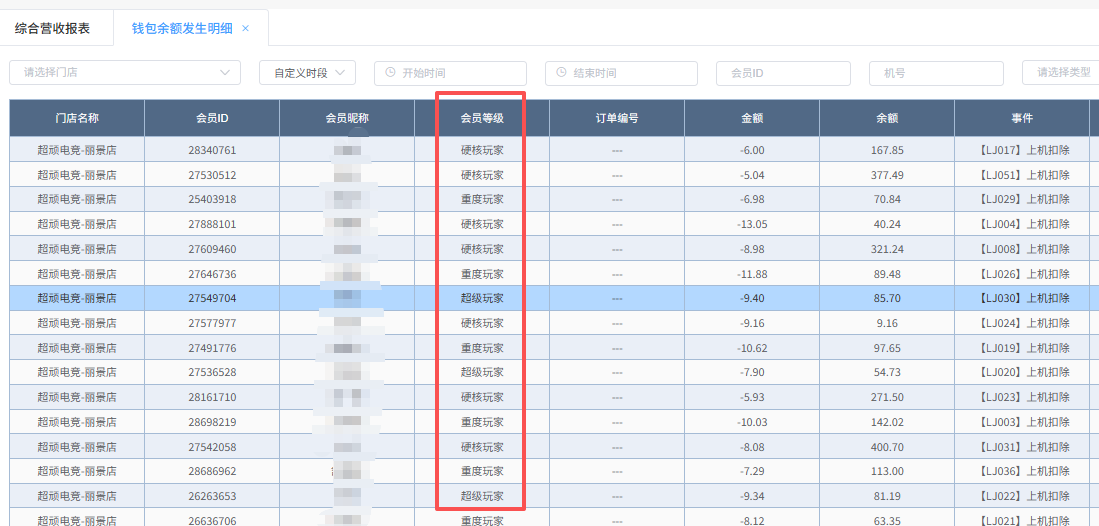Open the 请选择门店 store dropdown
The height and width of the screenshot is (526, 1099).
(125, 72)
